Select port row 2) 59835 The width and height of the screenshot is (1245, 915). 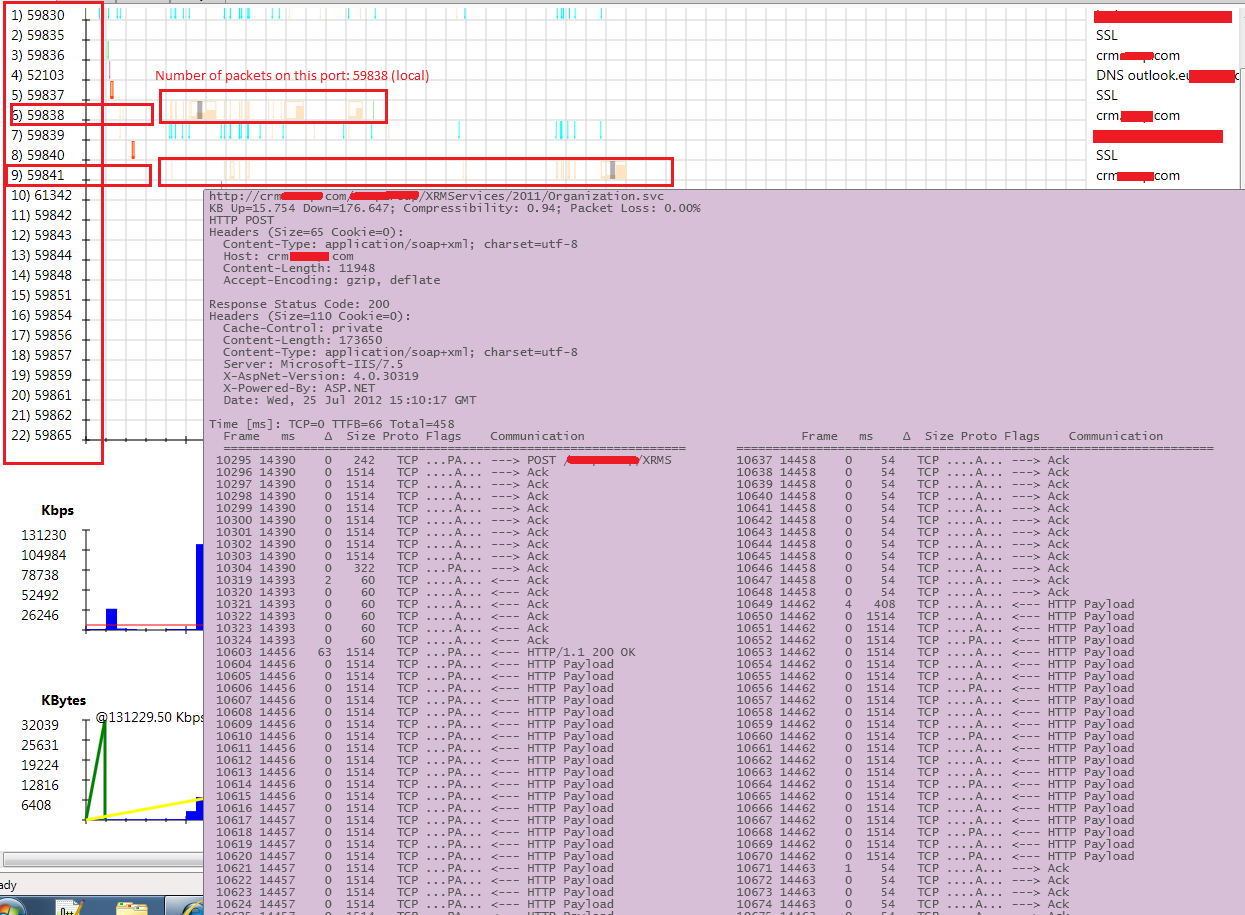coord(38,35)
